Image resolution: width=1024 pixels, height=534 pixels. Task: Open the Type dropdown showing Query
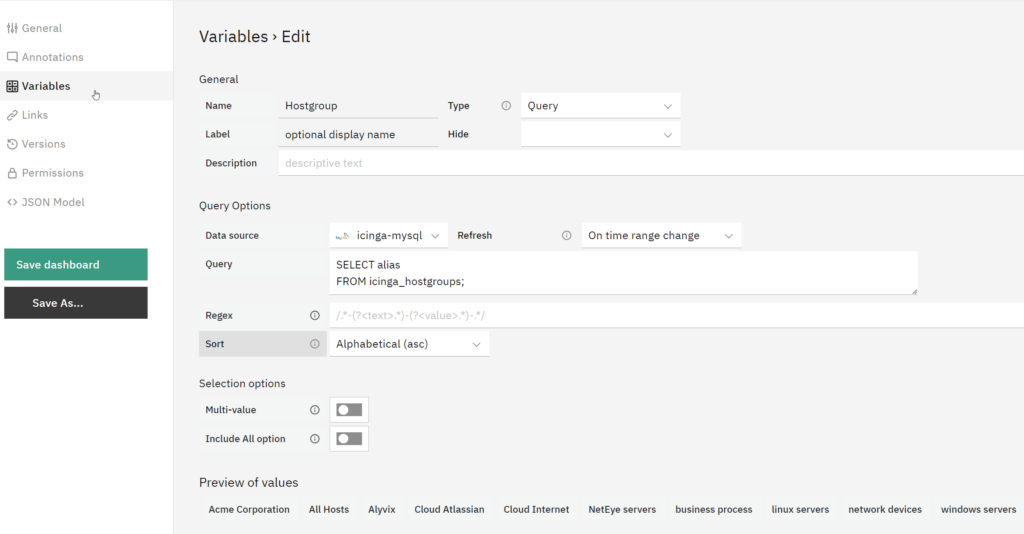600,106
